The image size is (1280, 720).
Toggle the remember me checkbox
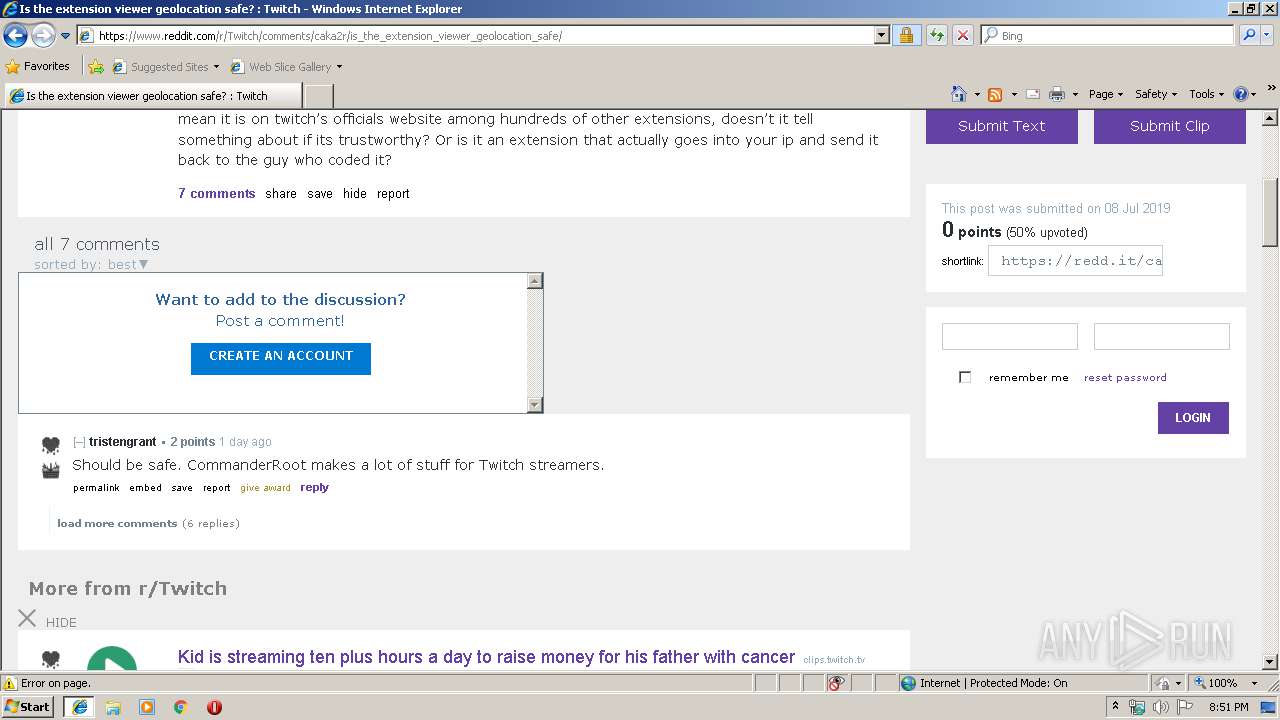coord(965,377)
